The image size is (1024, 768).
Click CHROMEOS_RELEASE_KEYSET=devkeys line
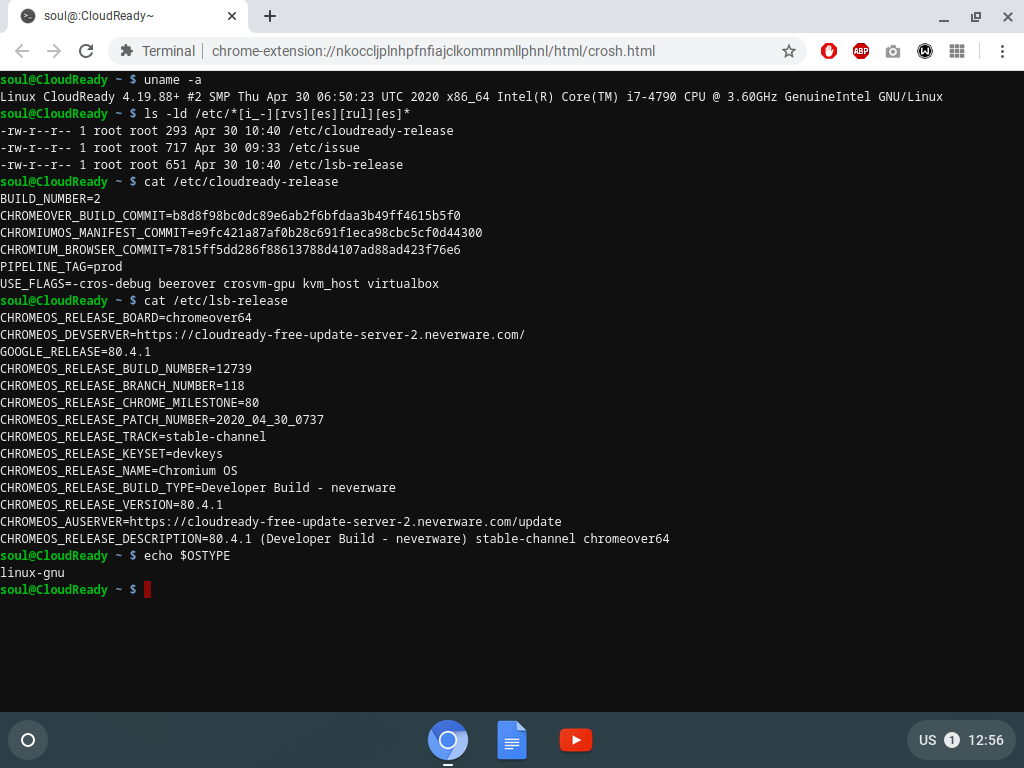pyautogui.click(x=111, y=453)
